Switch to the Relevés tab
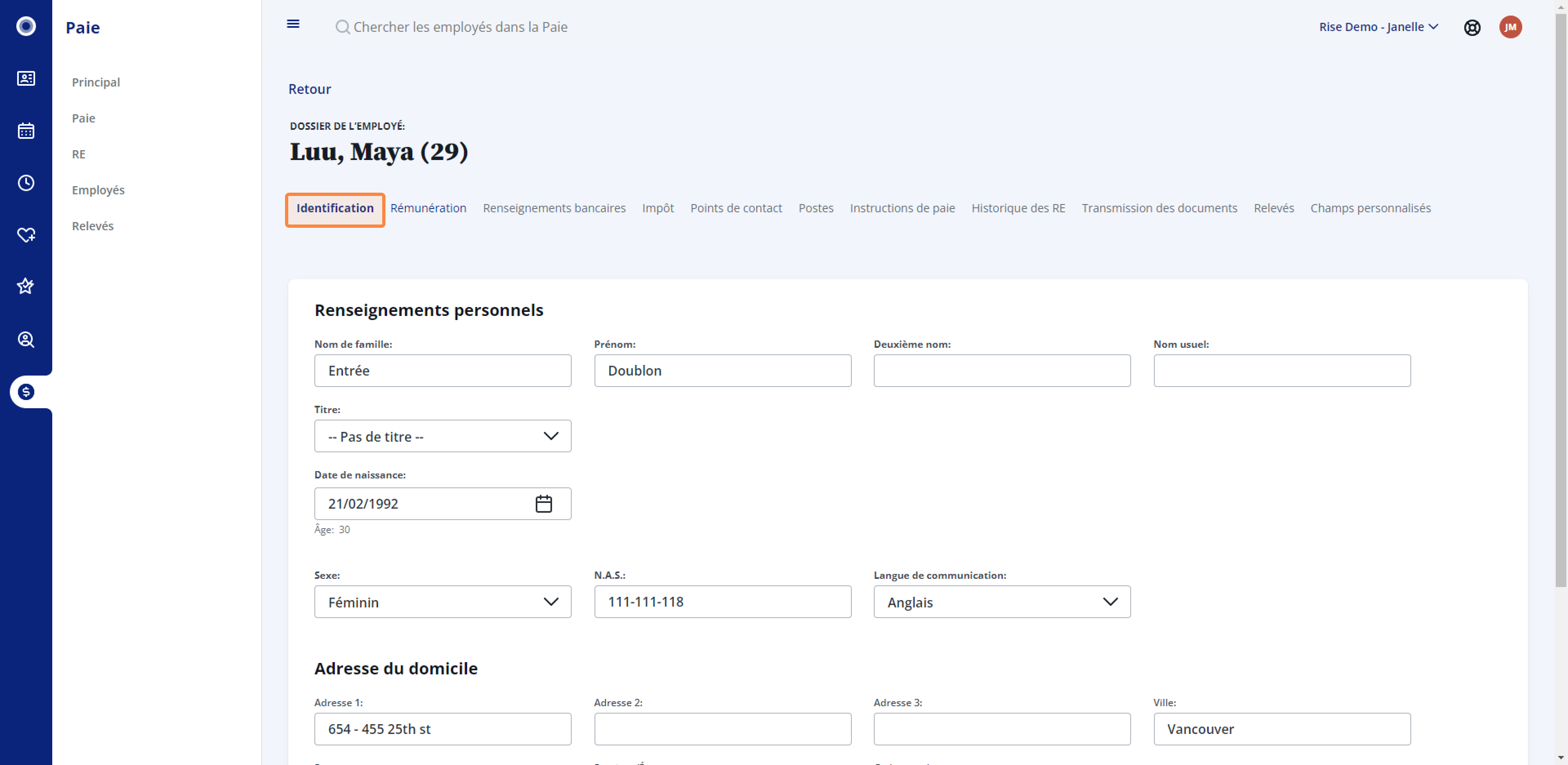 (1274, 208)
